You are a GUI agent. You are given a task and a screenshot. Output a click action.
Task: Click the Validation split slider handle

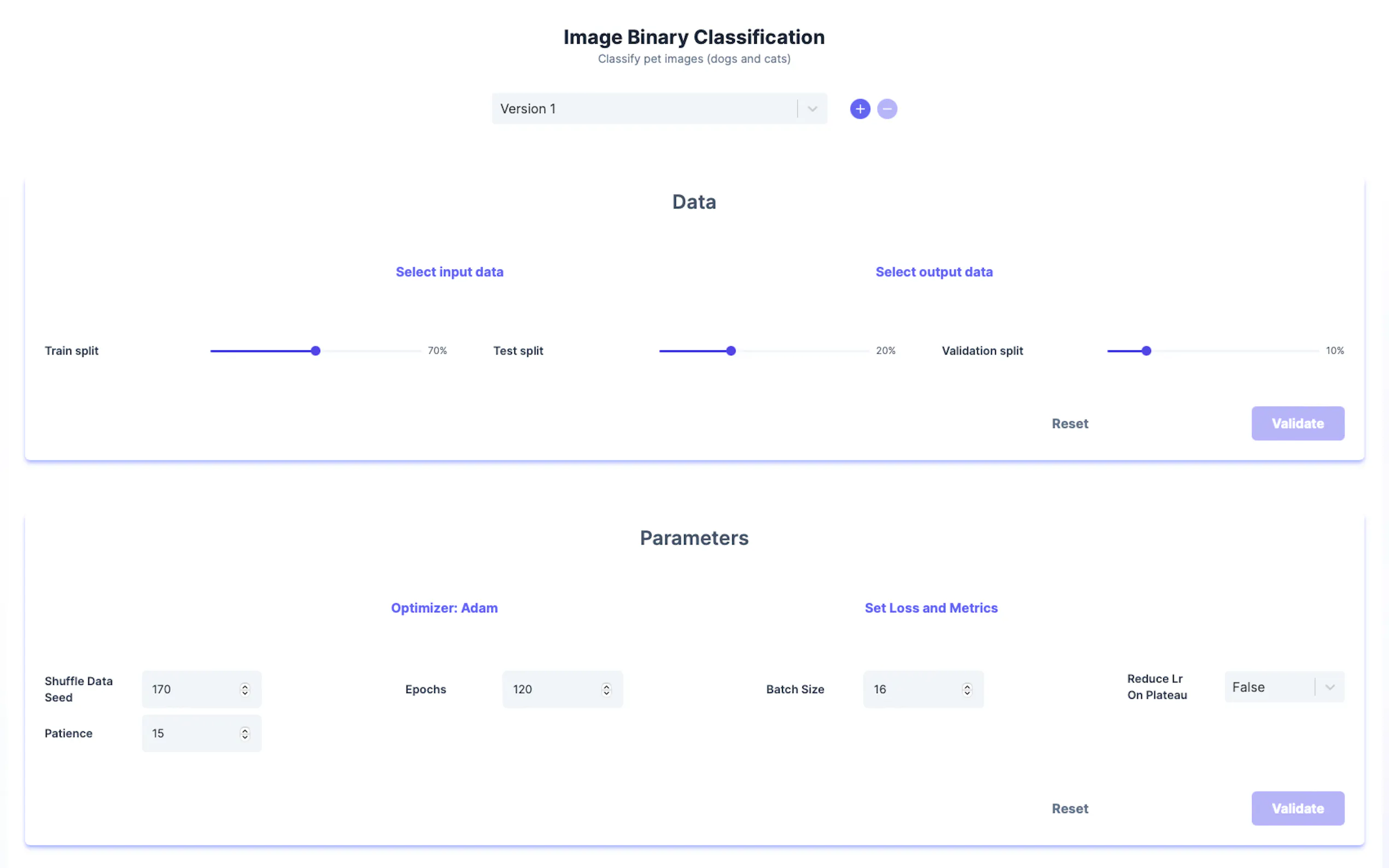tap(1146, 351)
